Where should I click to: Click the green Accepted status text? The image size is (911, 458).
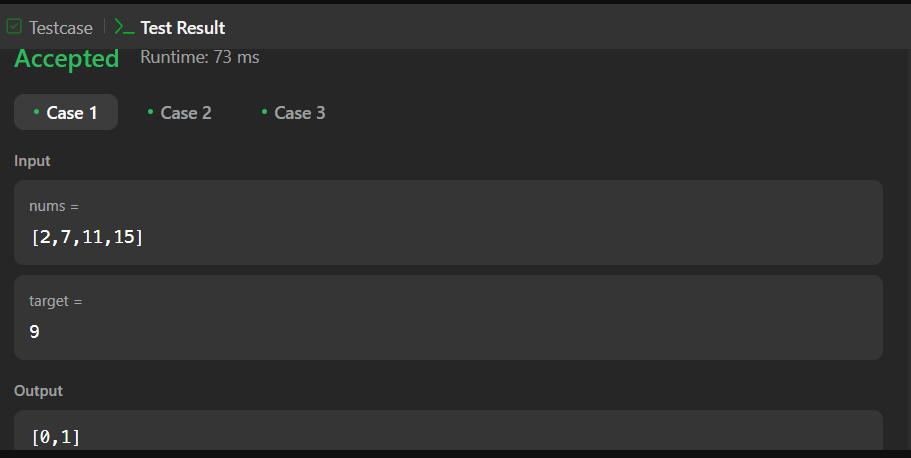tap(67, 59)
